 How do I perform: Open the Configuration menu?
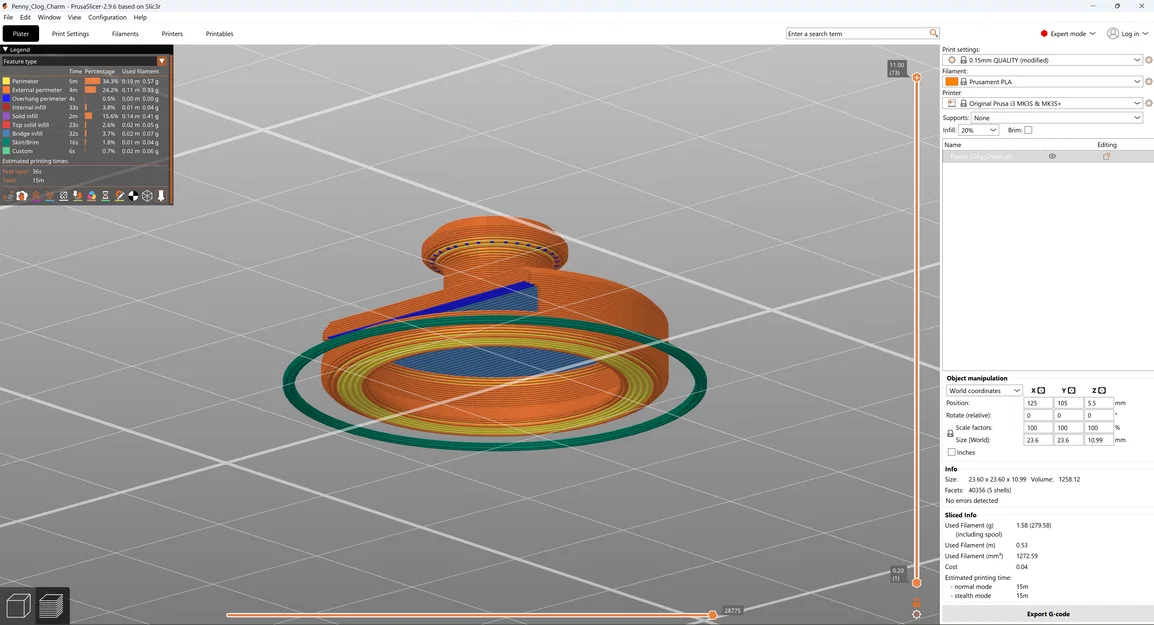[x=107, y=17]
